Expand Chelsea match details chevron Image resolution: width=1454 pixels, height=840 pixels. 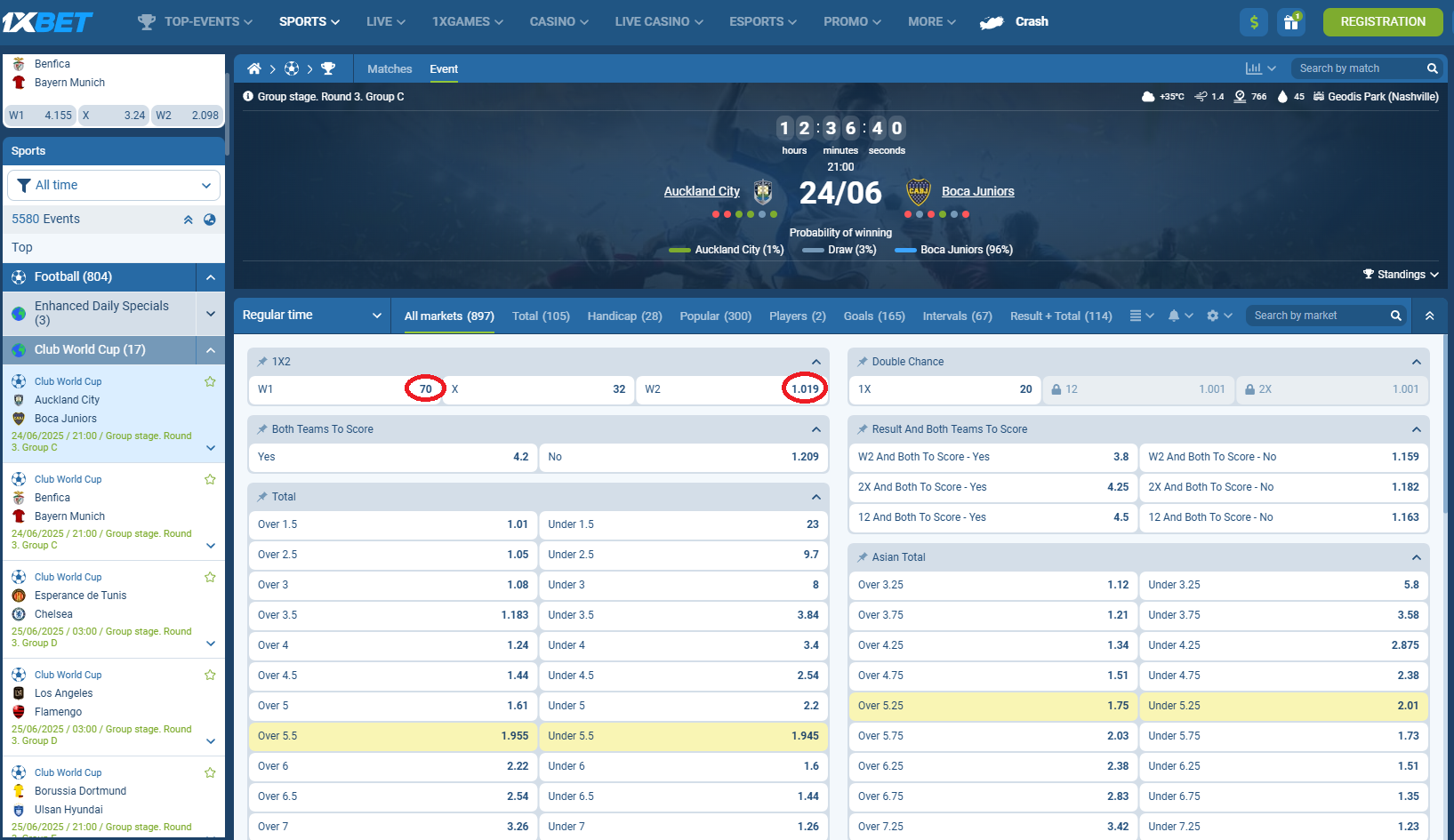[211, 644]
